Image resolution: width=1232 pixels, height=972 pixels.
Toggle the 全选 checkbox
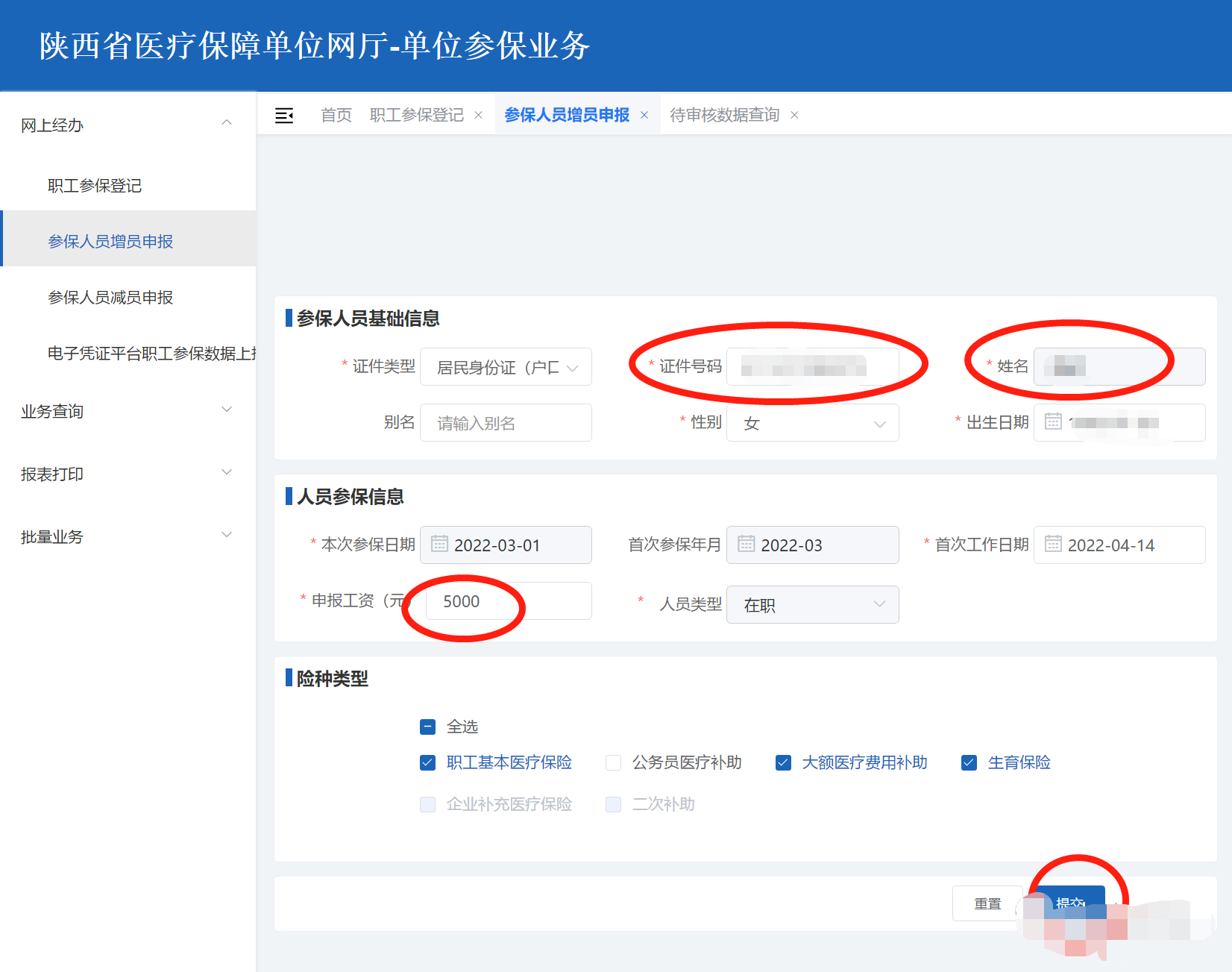(x=428, y=727)
